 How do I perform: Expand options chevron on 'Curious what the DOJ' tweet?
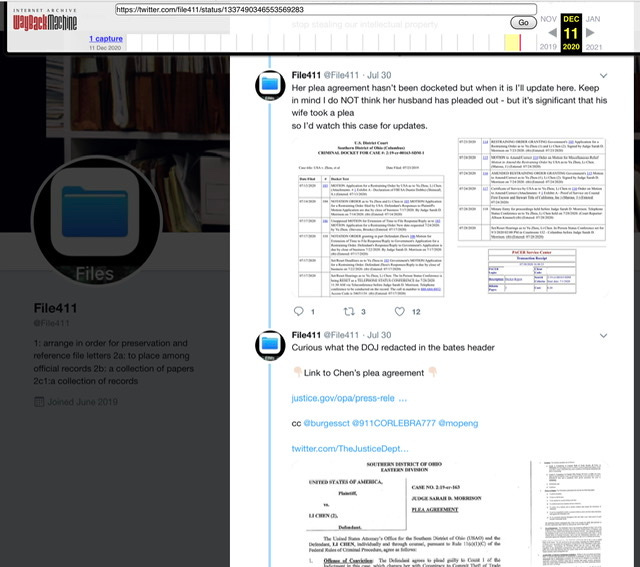pos(603,336)
